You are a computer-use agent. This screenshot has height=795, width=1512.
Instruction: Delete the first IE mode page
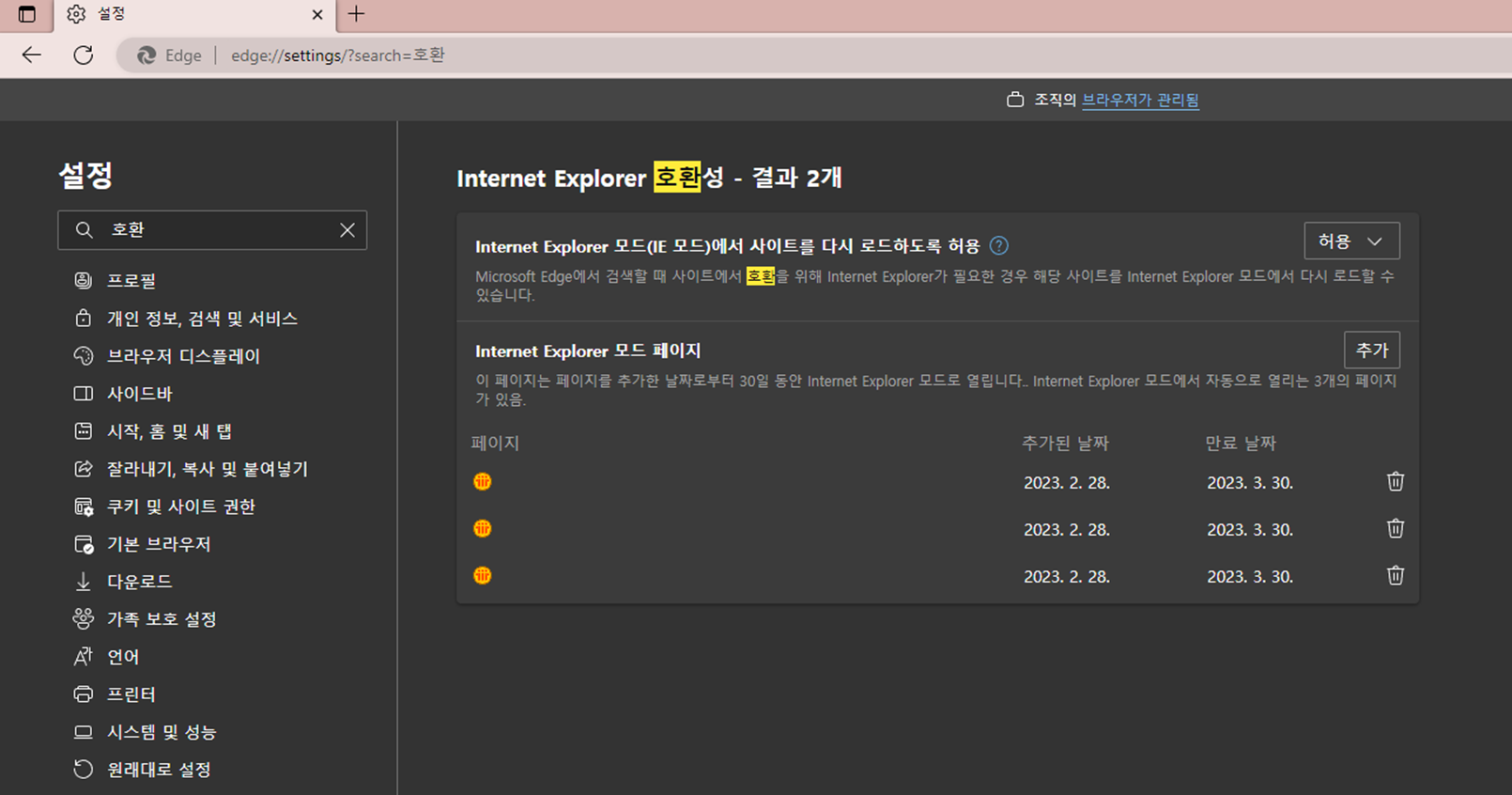coord(1396,481)
